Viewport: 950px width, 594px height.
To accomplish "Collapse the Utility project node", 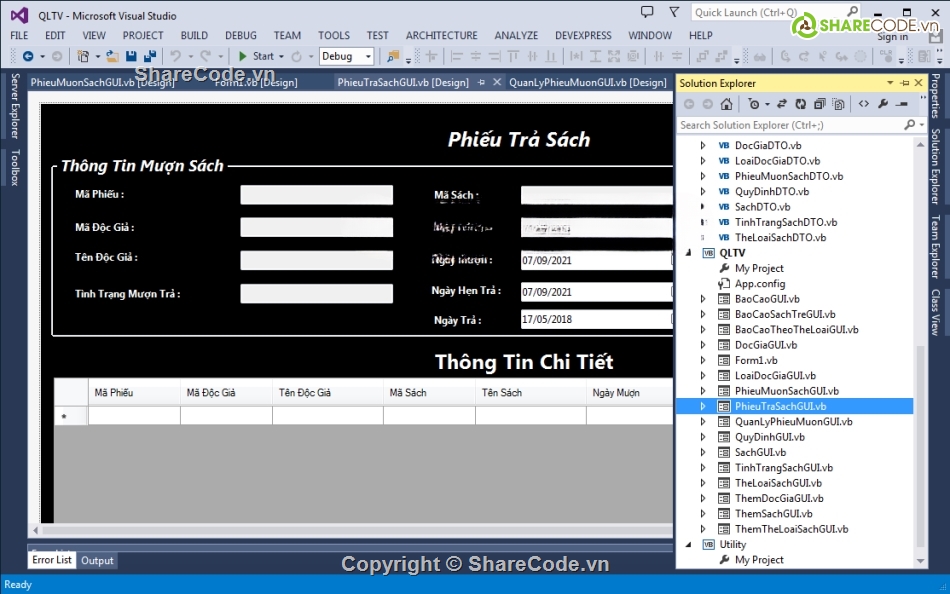I will (x=689, y=545).
